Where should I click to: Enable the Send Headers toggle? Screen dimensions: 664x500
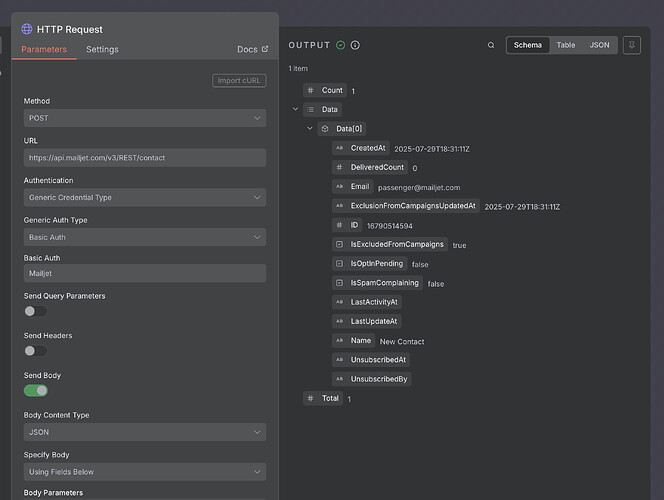coord(36,351)
